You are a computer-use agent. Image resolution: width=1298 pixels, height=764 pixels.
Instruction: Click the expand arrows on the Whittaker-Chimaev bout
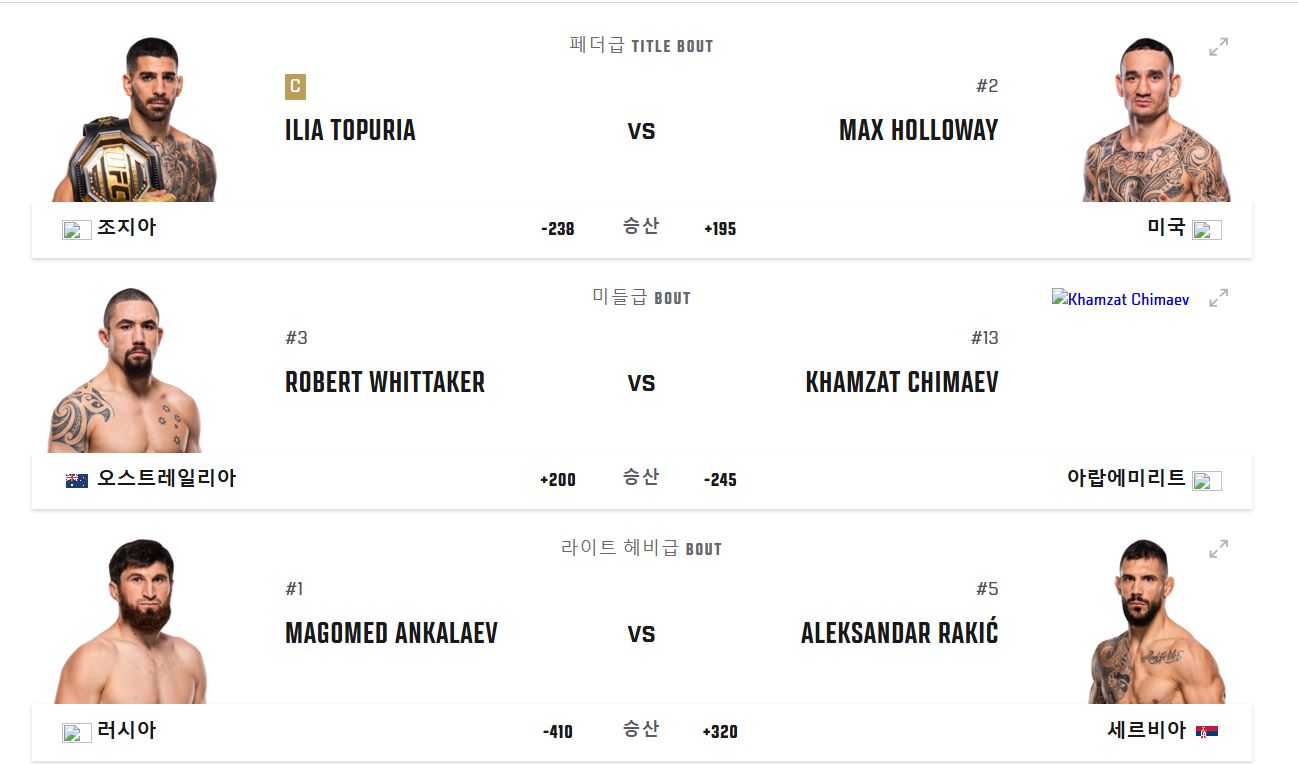(x=1218, y=297)
